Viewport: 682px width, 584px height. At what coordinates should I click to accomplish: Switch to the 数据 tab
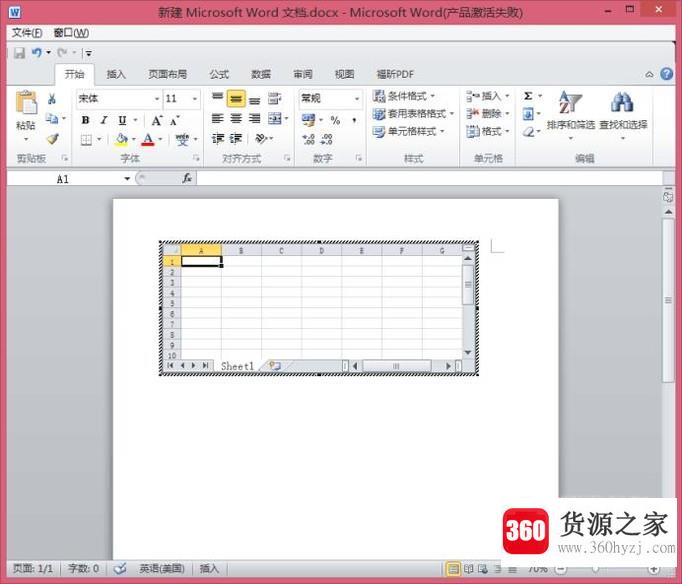(261, 74)
